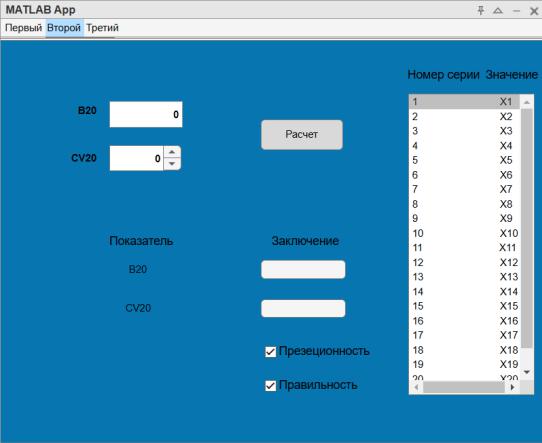
Task: Click the Расчет button
Action: [302, 134]
